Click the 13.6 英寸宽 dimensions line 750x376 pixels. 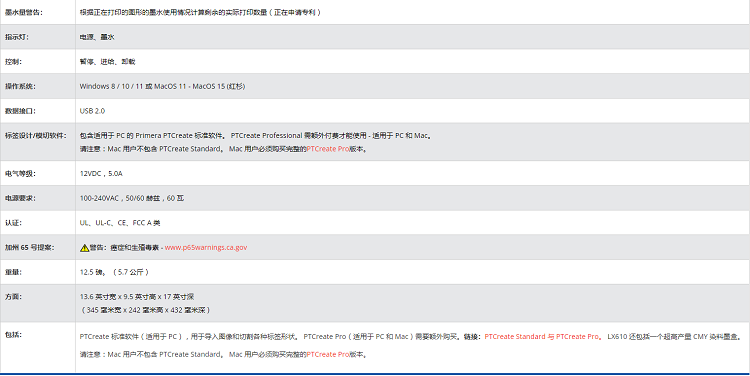pyautogui.click(x=137, y=297)
